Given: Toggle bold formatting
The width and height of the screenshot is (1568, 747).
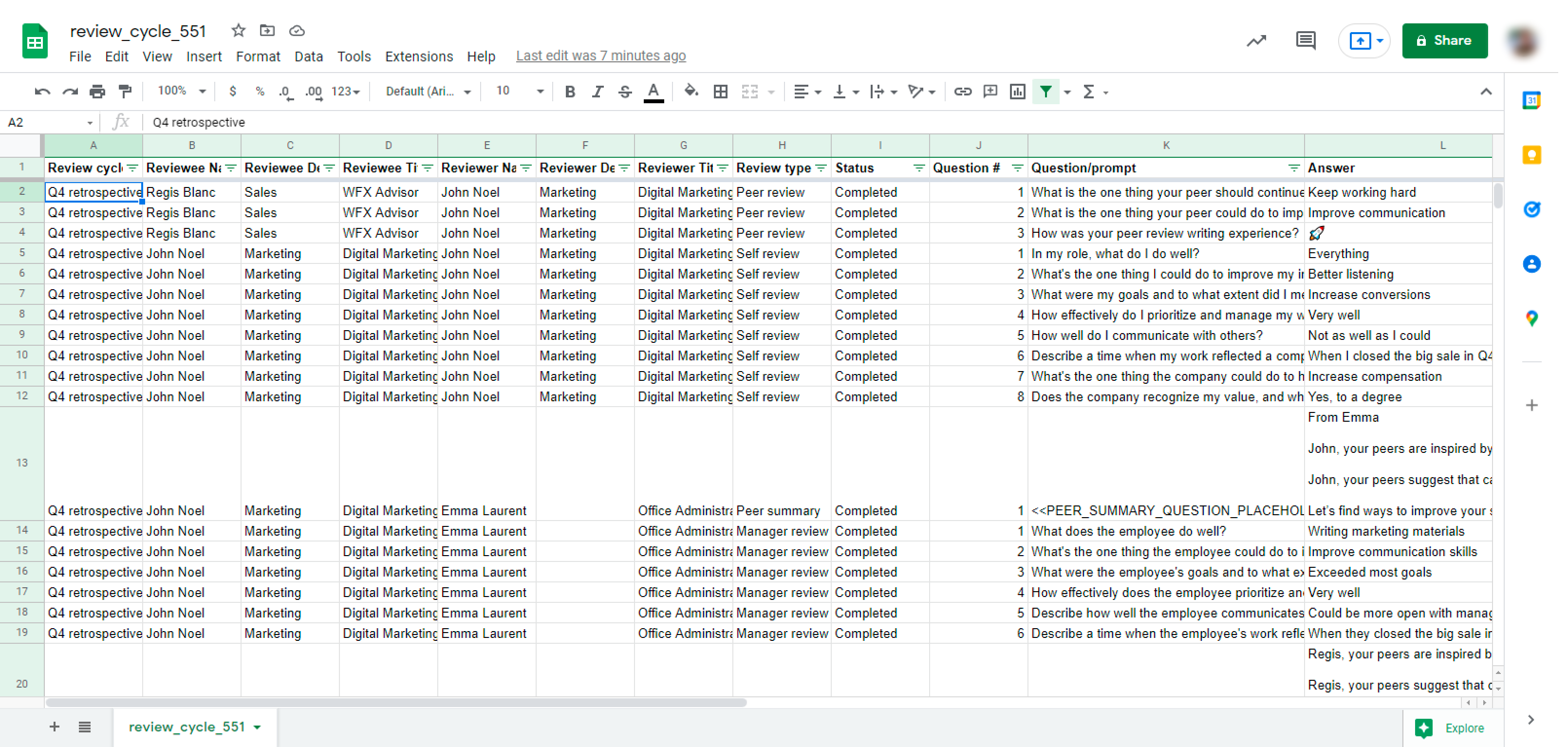Looking at the screenshot, I should tap(570, 92).
